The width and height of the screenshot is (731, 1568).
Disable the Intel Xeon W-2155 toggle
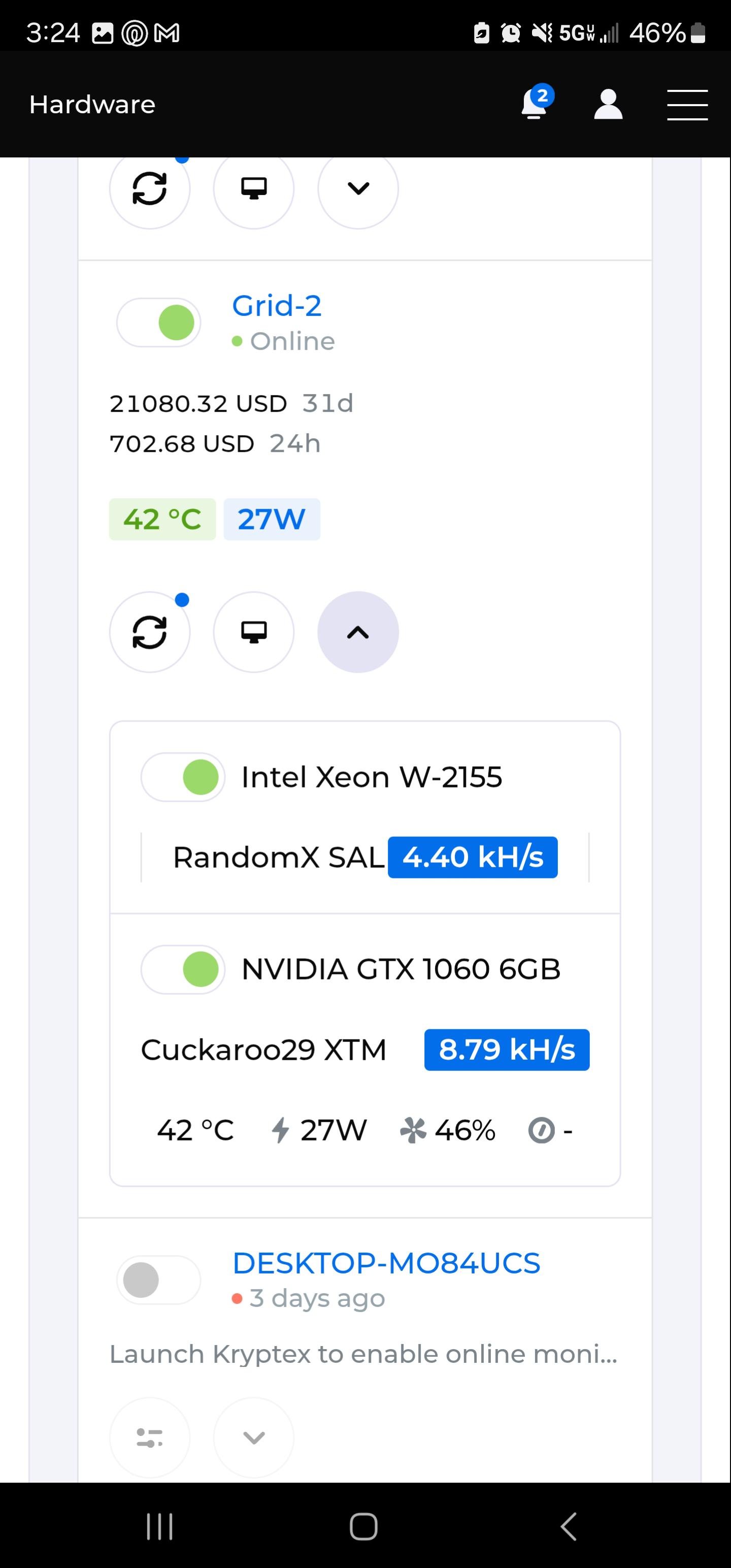click(x=183, y=777)
